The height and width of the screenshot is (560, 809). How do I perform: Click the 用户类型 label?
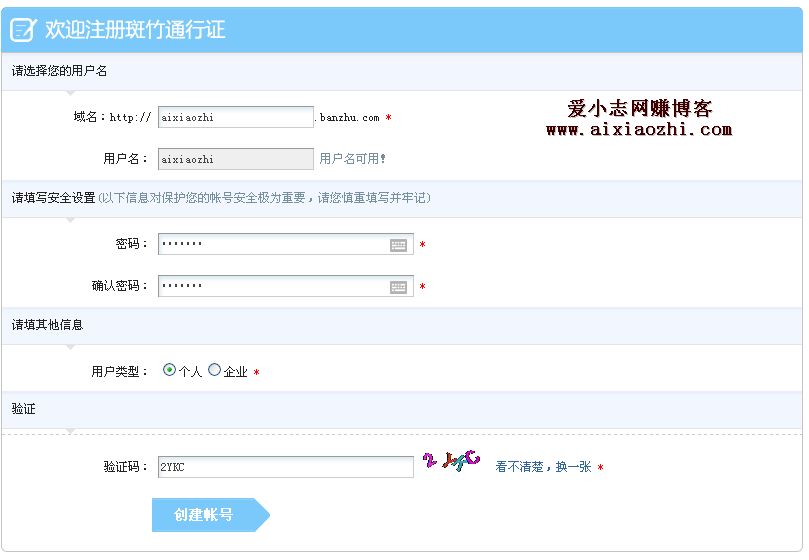119,372
